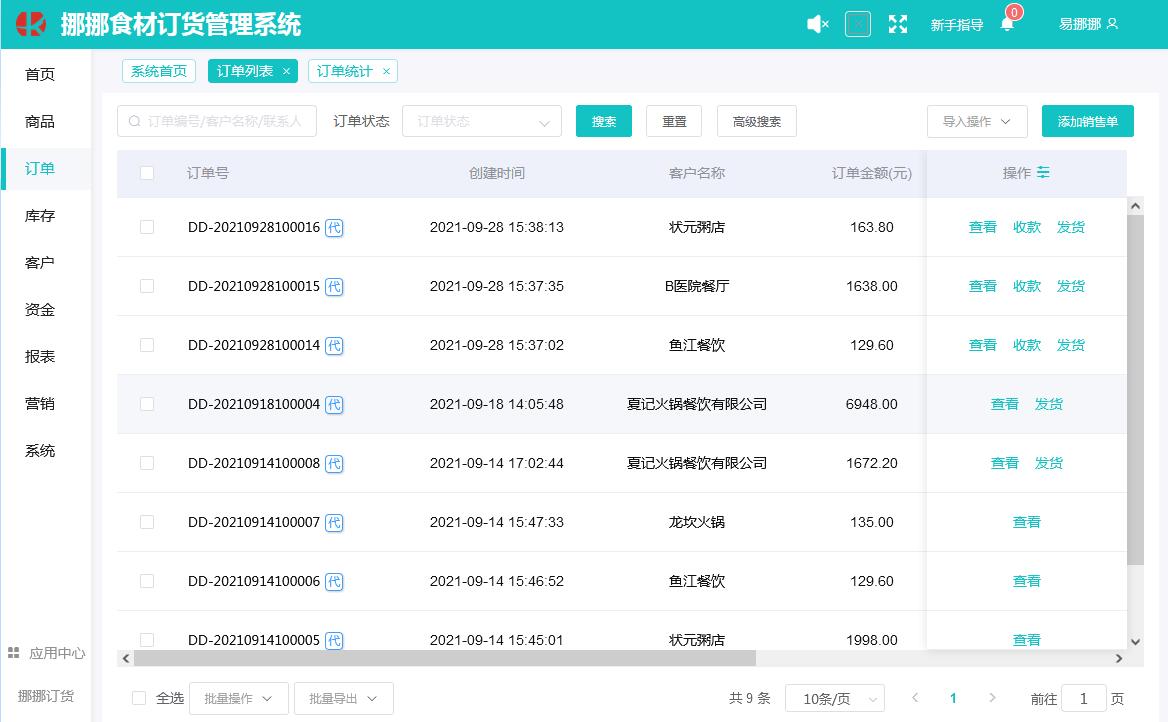Click the 添加销售单 button
Viewport: 1168px width, 722px height.
pos(1087,121)
